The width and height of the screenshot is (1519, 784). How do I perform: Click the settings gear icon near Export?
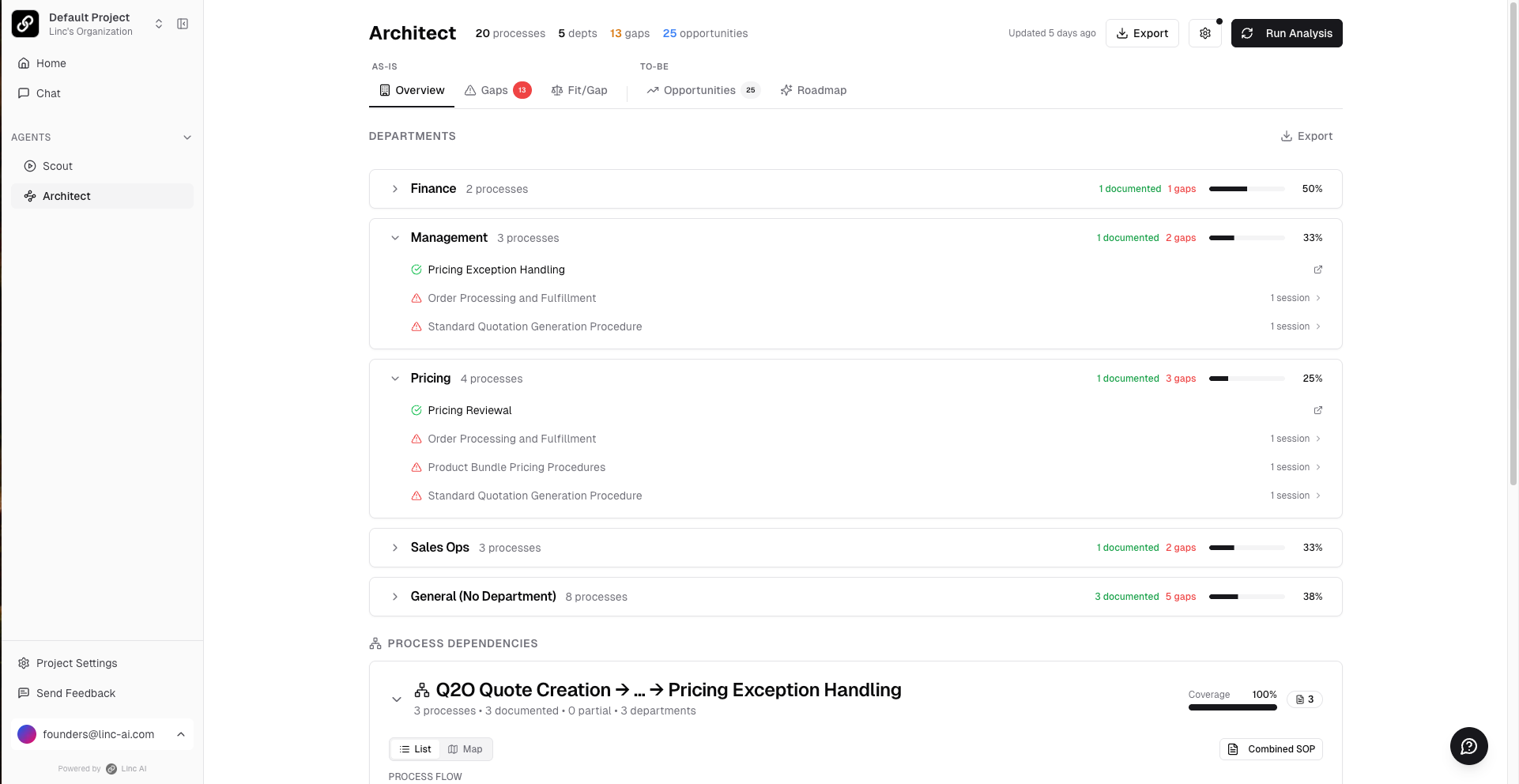coord(1204,33)
